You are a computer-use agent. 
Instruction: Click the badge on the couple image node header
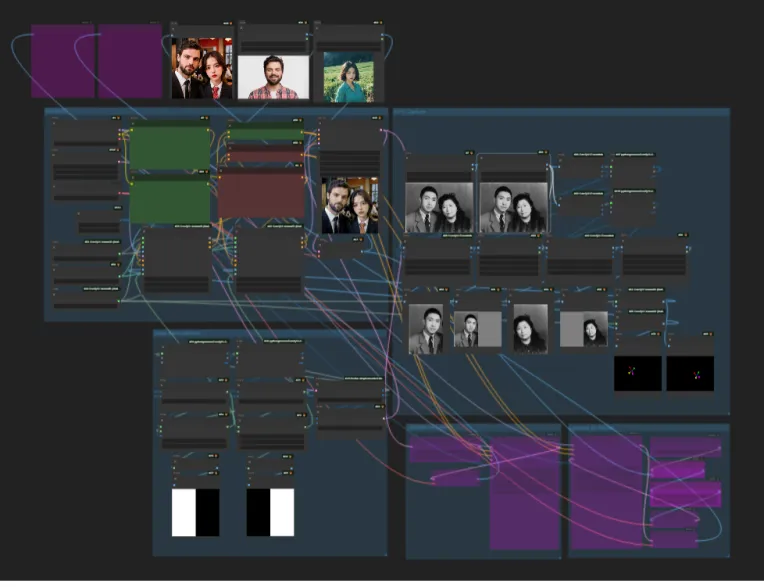point(227,23)
